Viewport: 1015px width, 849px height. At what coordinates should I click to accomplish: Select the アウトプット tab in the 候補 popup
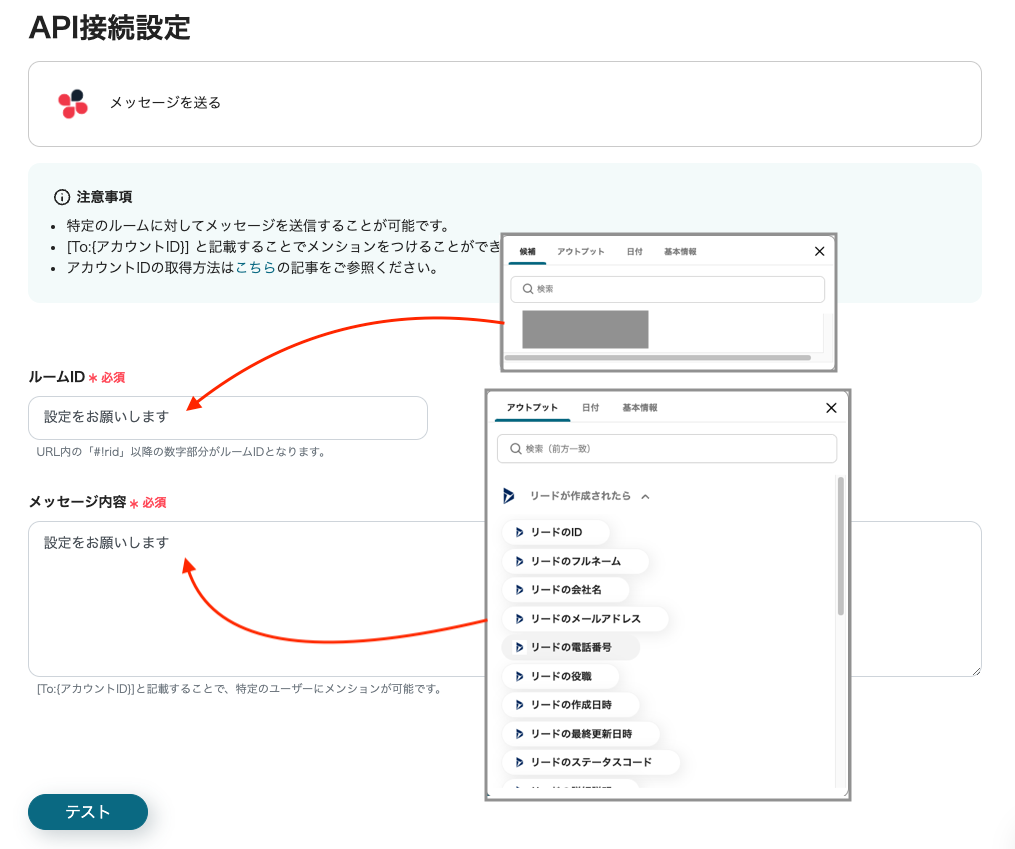click(x=581, y=252)
